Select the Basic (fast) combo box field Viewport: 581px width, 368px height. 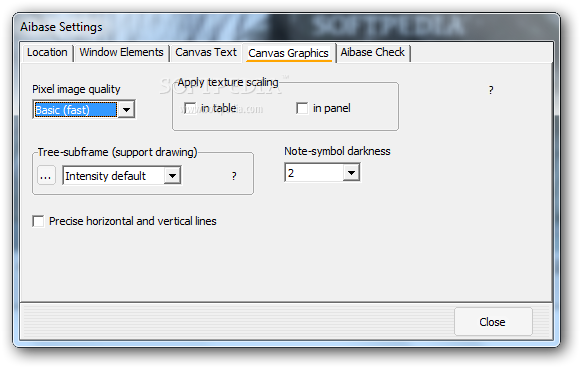click(x=84, y=110)
